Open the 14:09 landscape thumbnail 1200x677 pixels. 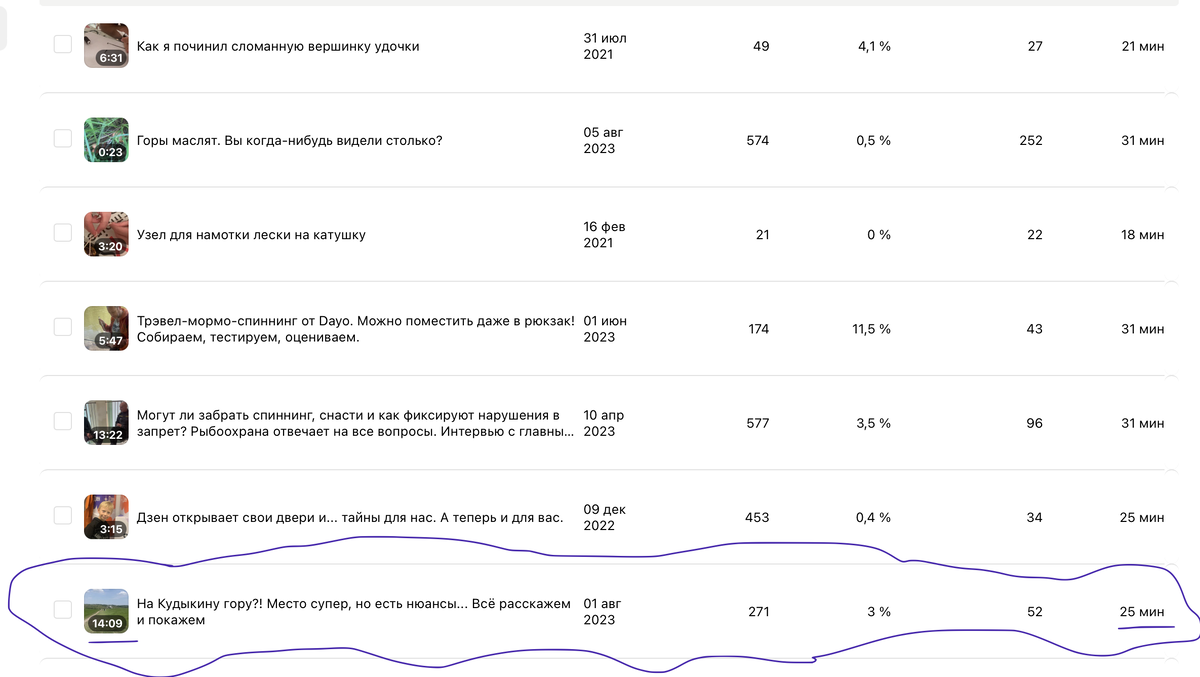(x=106, y=610)
